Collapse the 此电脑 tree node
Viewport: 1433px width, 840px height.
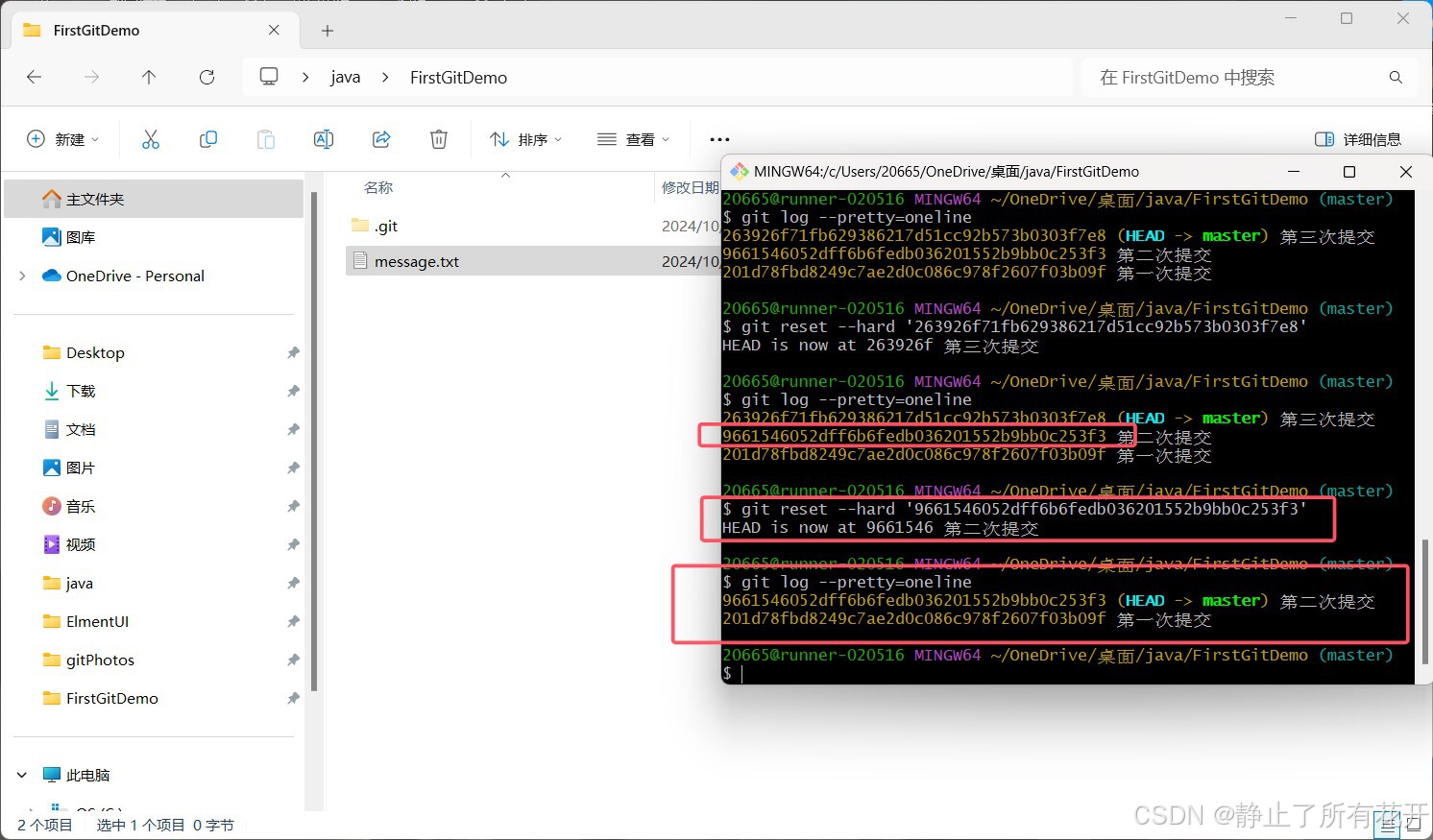point(22,775)
